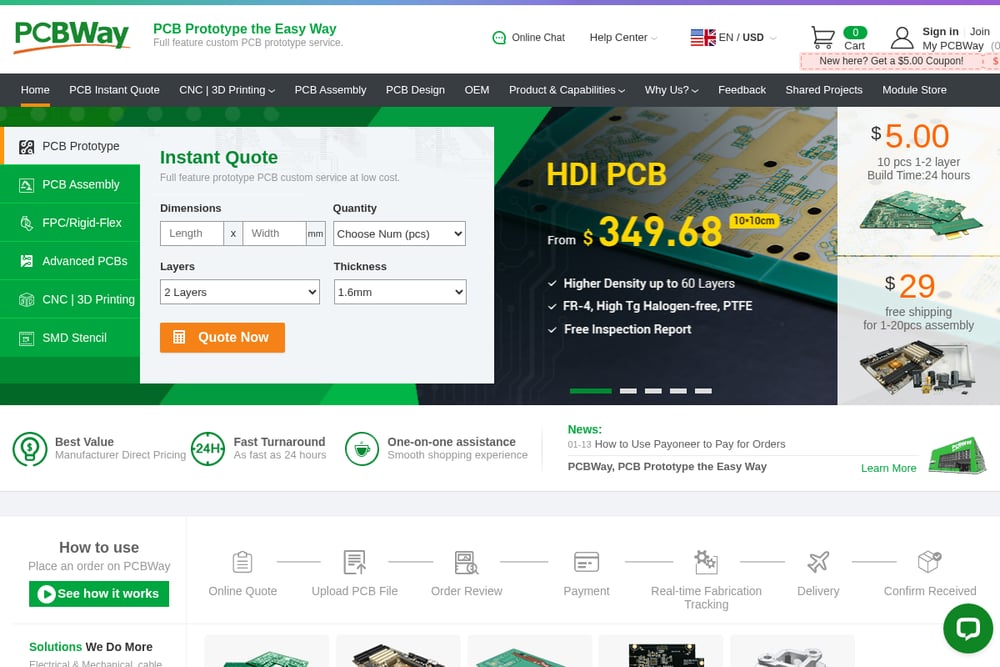
Task: Click the Payment card icon
Action: point(586,562)
